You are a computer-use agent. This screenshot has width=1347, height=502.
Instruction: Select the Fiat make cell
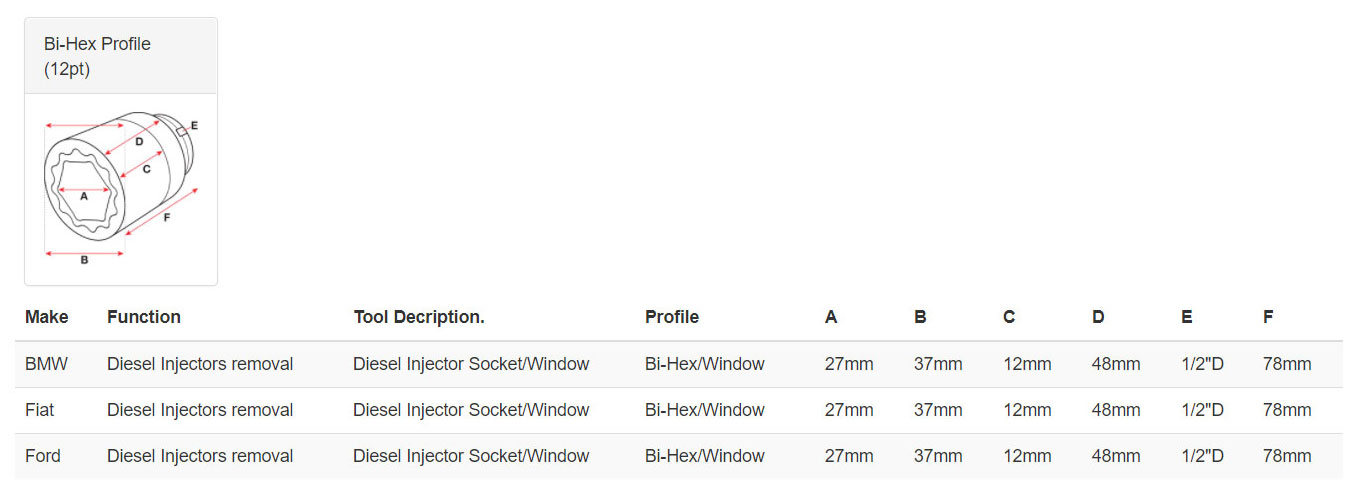coord(40,410)
